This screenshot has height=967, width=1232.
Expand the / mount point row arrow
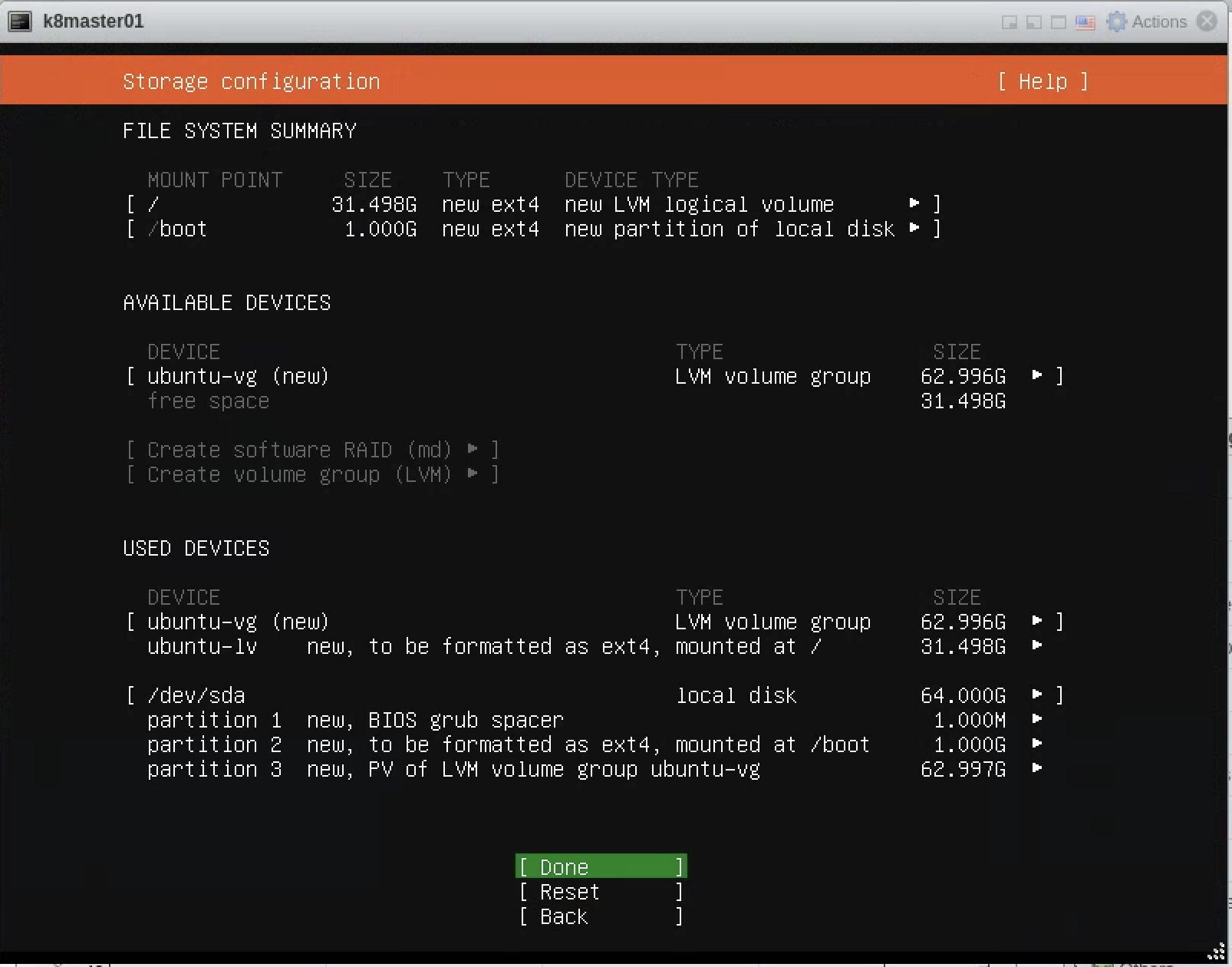coord(914,203)
